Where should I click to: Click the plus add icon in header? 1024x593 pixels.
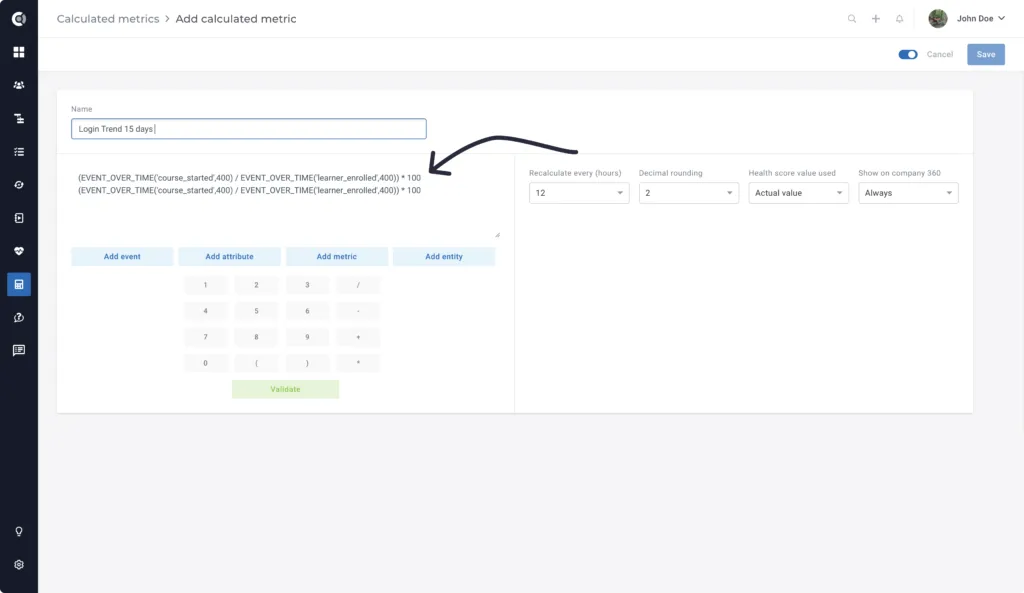coord(876,19)
